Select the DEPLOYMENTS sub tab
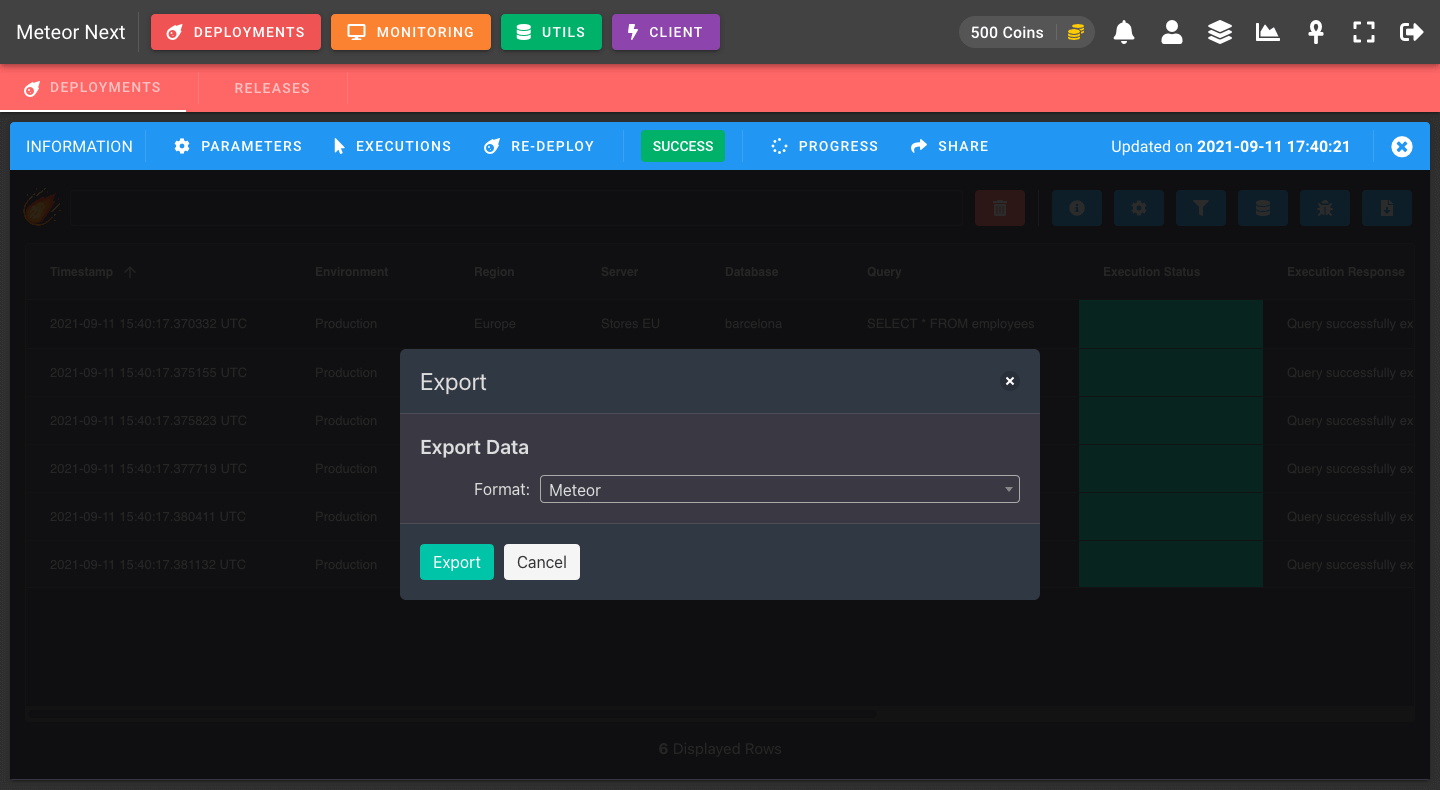Screen dimensions: 1440x790 pyautogui.click(x=93, y=88)
